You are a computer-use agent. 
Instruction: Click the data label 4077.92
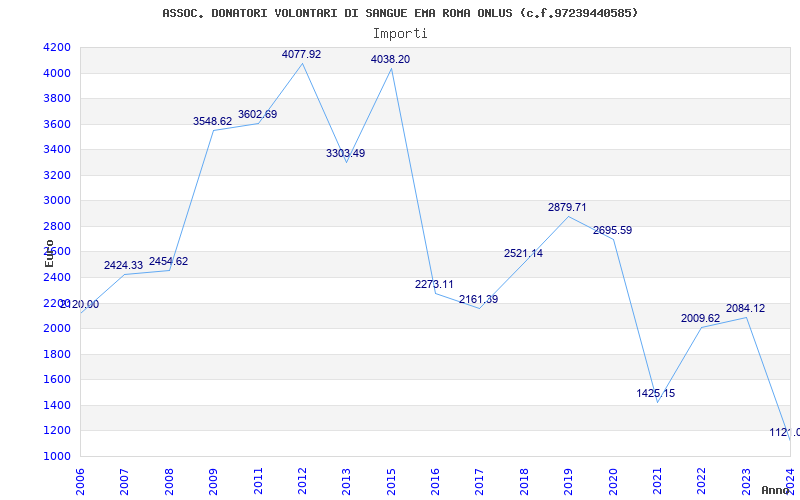tap(302, 54)
